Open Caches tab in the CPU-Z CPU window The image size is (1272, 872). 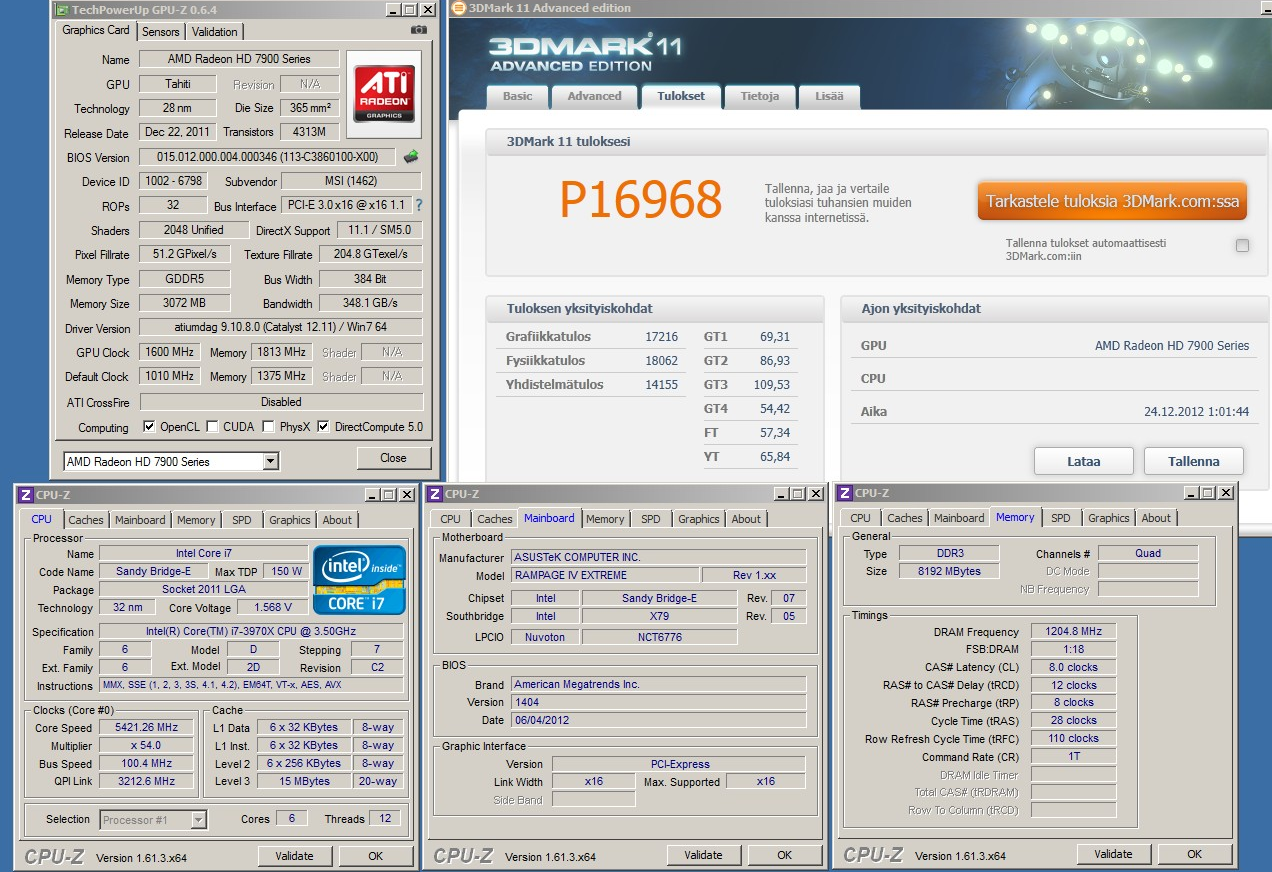pos(86,520)
